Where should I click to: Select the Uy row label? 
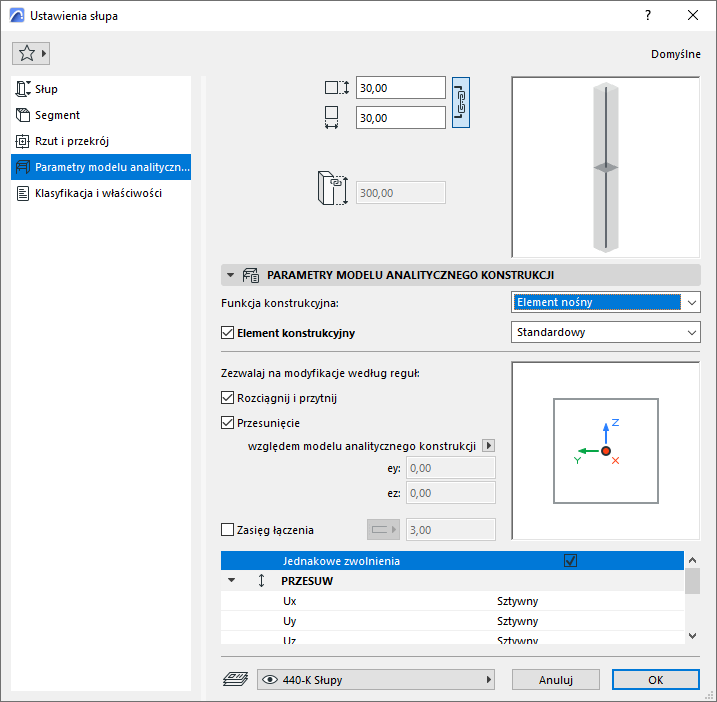(x=289, y=621)
